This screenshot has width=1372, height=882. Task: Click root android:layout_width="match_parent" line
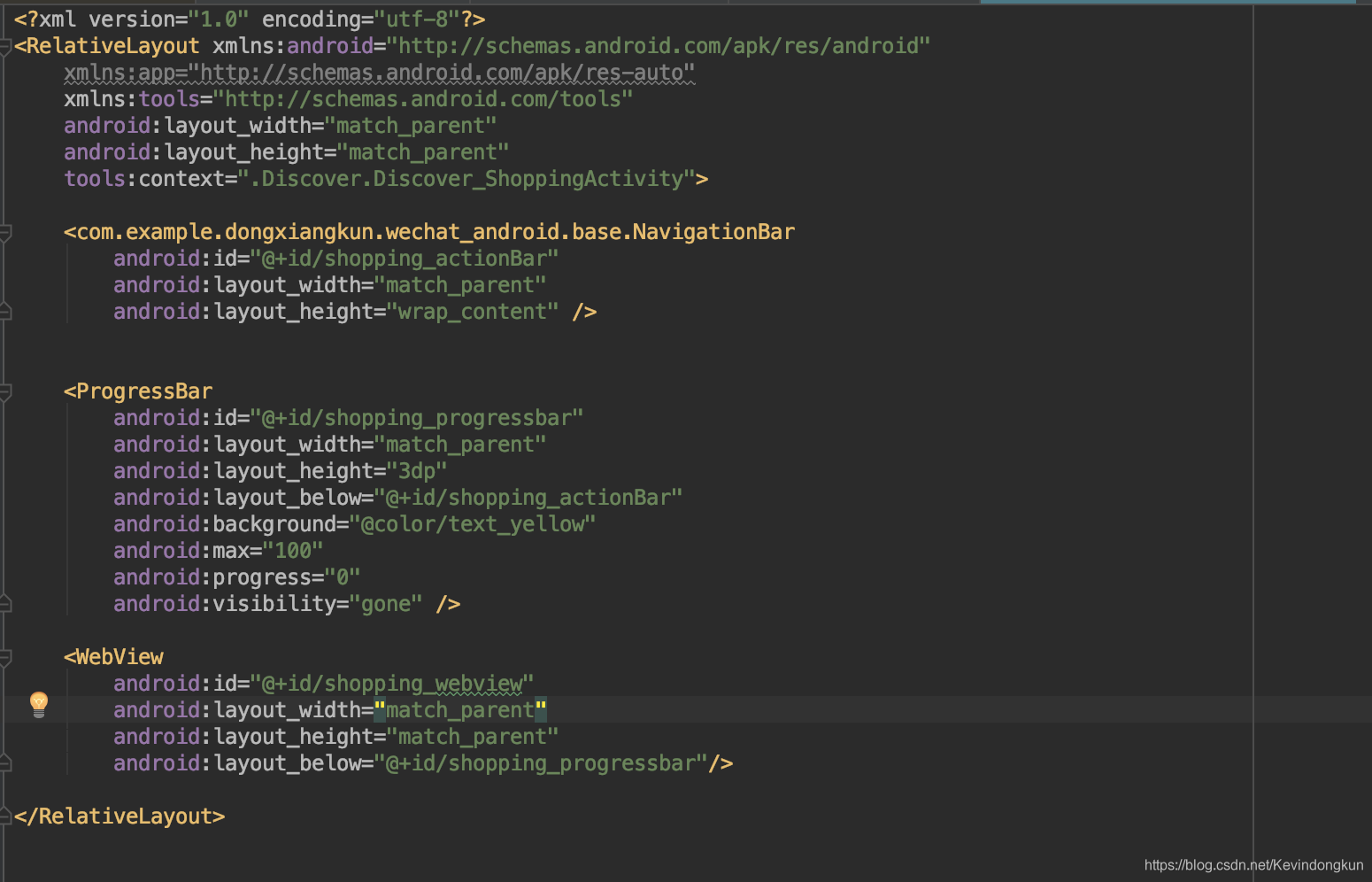point(281,126)
